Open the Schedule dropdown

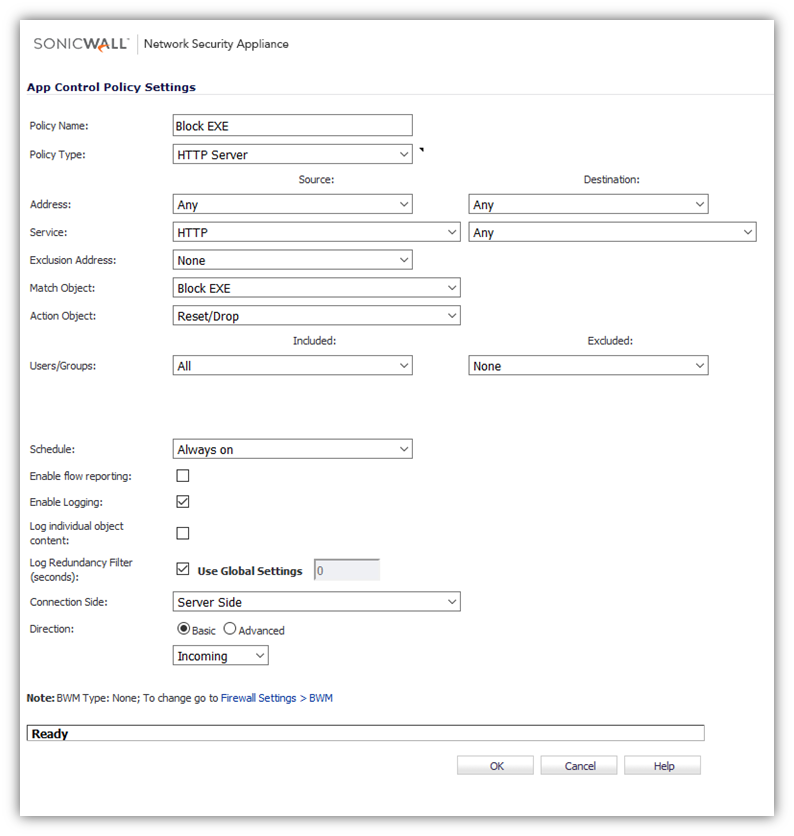(x=292, y=450)
